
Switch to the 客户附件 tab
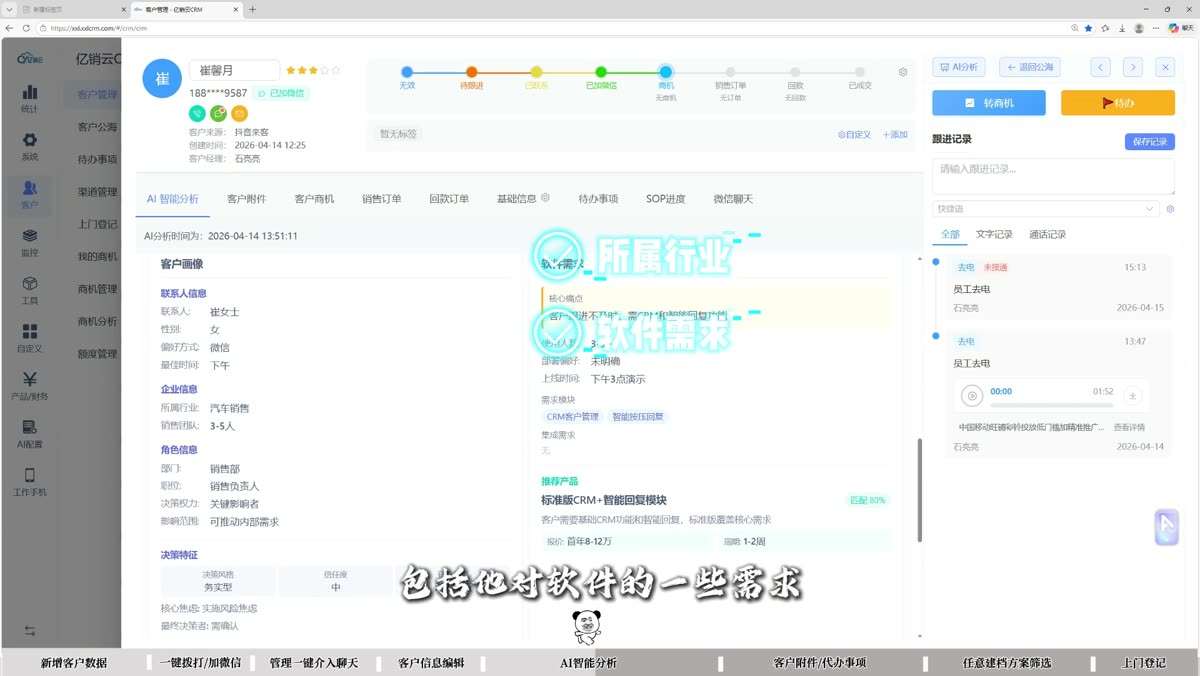click(x=246, y=199)
